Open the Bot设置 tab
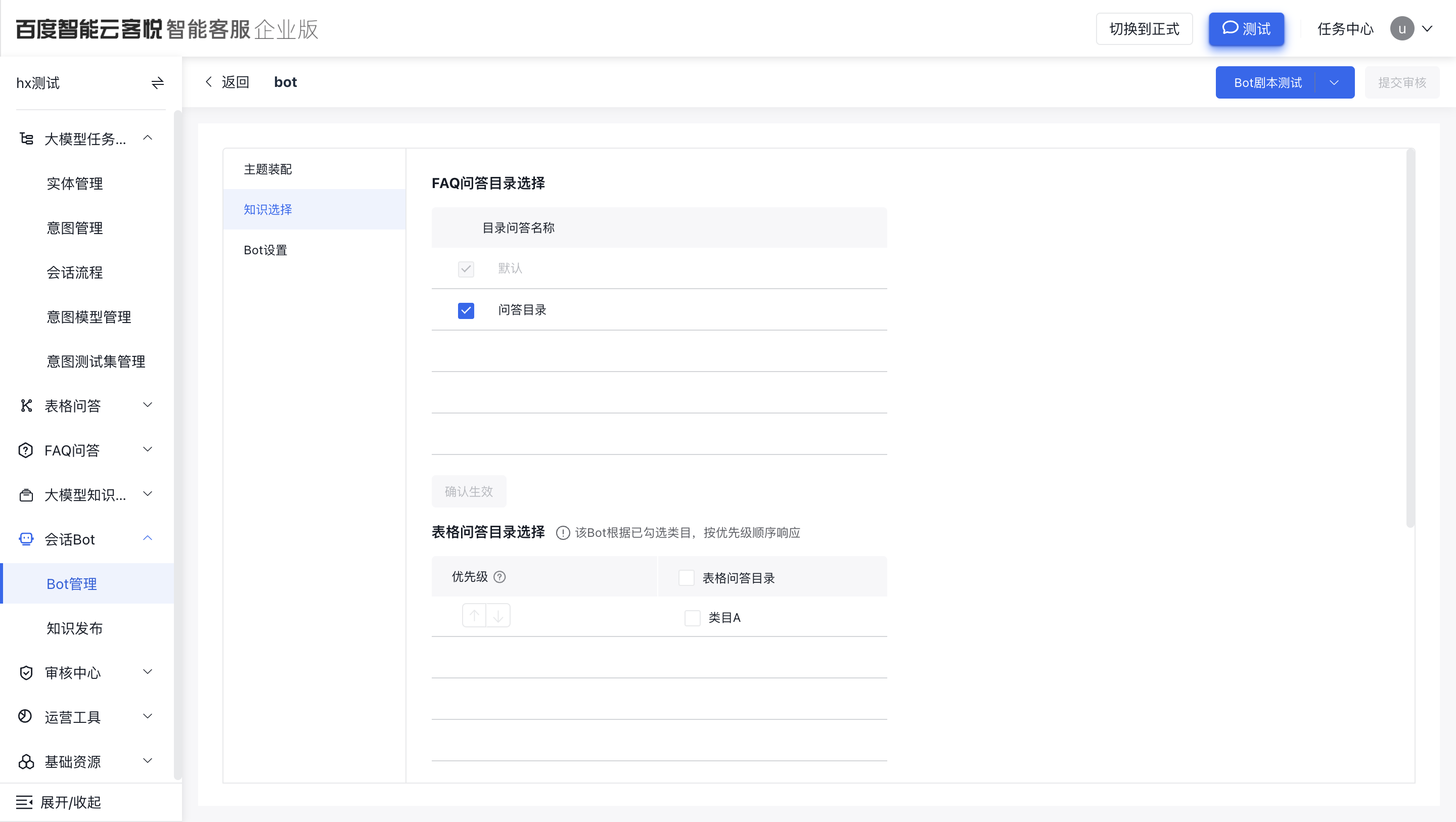1456x822 pixels. click(x=314, y=250)
